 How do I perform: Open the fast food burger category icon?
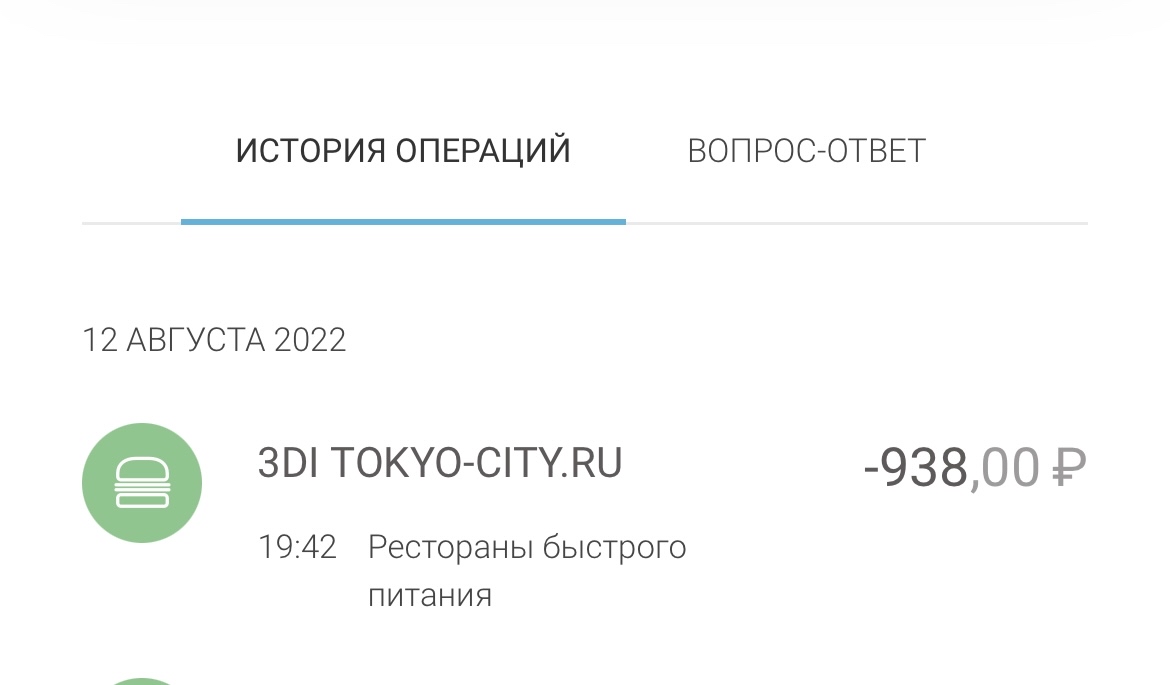click(x=142, y=483)
